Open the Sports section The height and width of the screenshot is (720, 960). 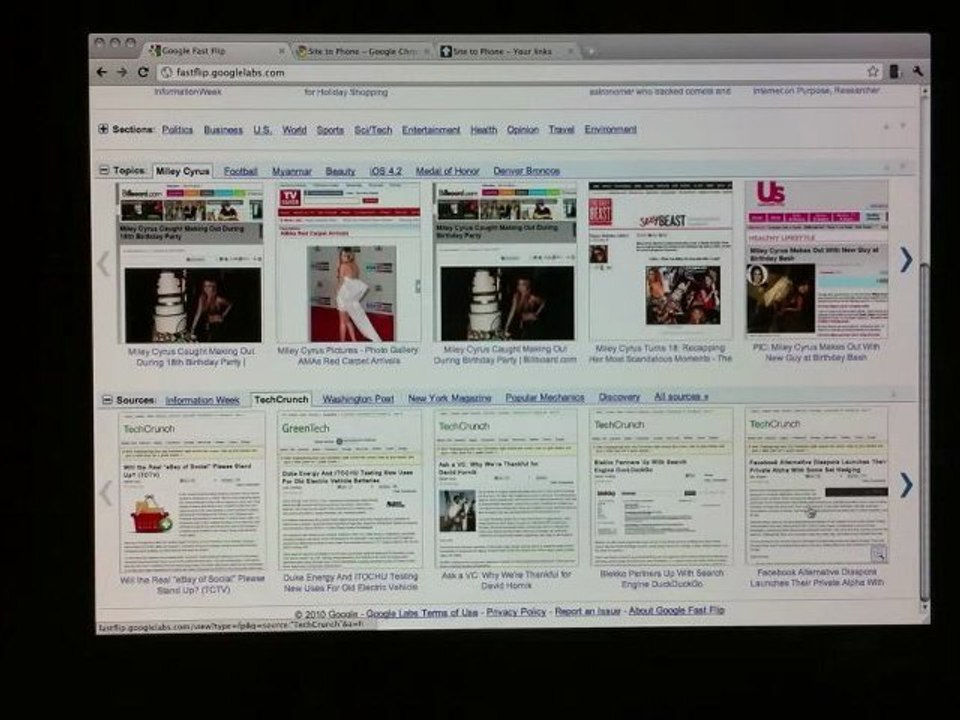330,130
